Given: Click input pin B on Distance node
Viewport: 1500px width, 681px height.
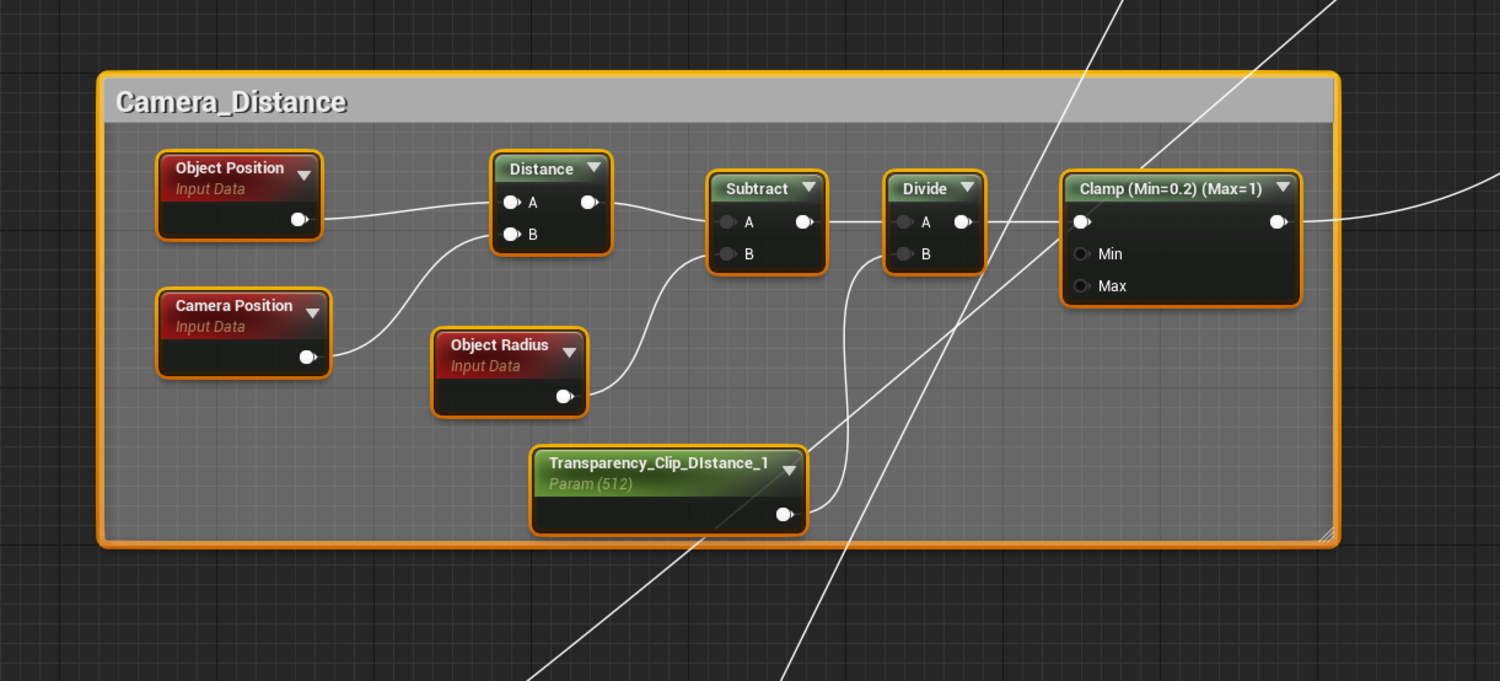Looking at the screenshot, I should coord(511,234).
